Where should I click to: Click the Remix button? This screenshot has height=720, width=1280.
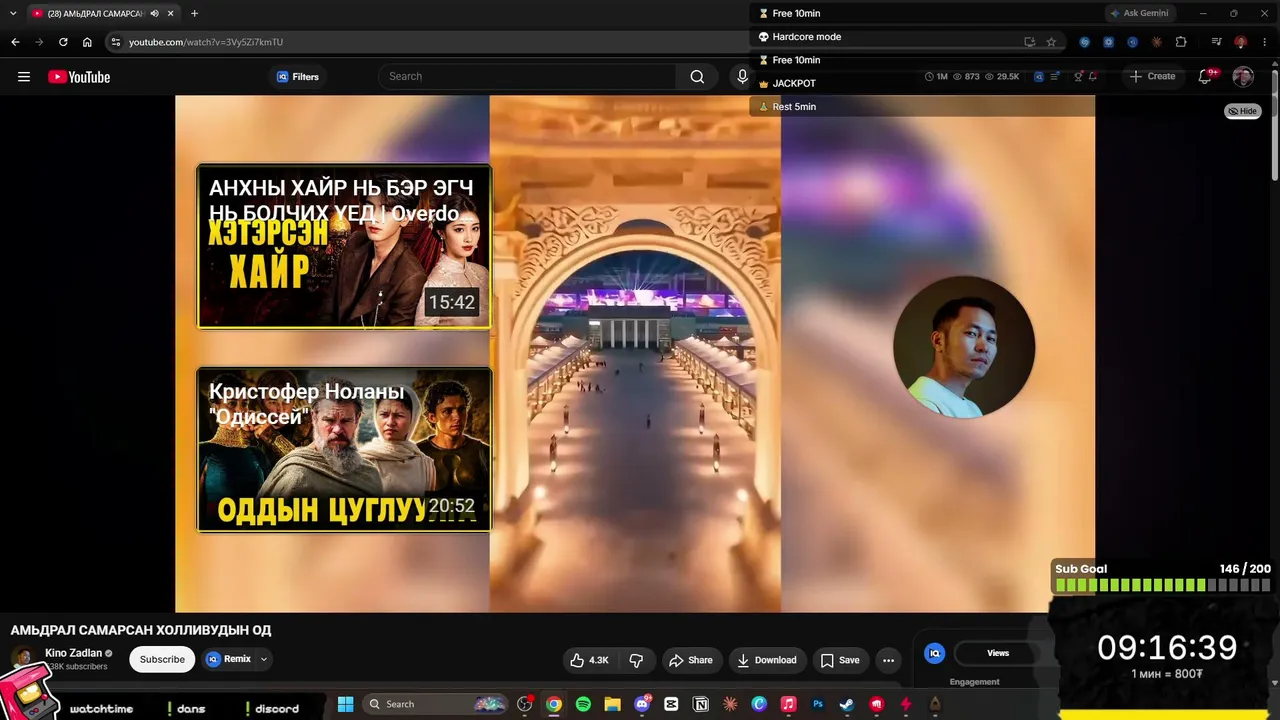point(229,660)
